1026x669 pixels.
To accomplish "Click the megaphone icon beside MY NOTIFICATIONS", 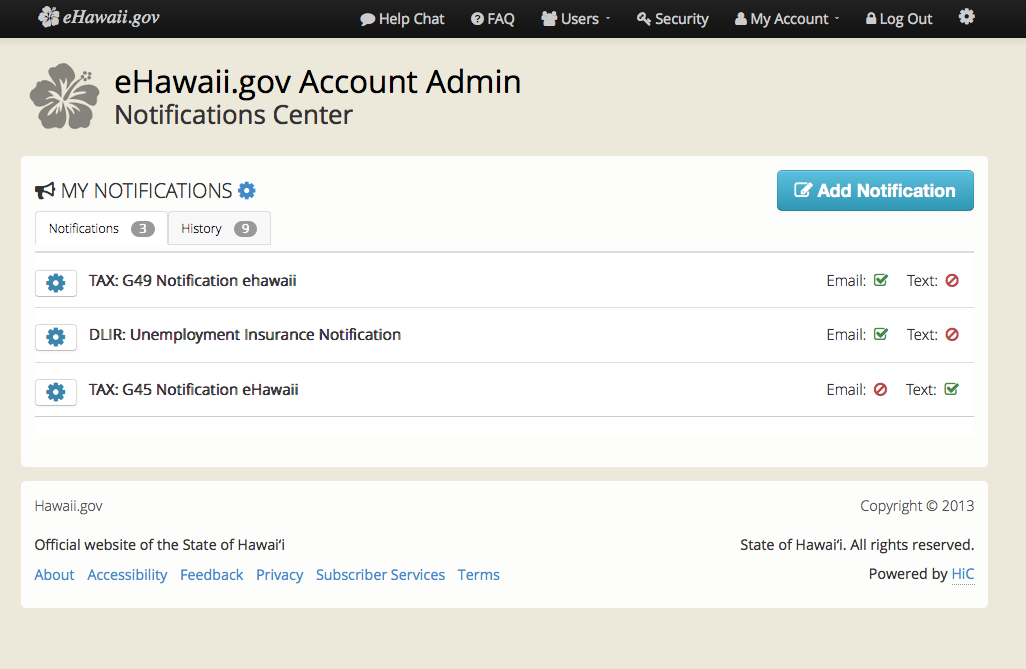I will 44,189.
